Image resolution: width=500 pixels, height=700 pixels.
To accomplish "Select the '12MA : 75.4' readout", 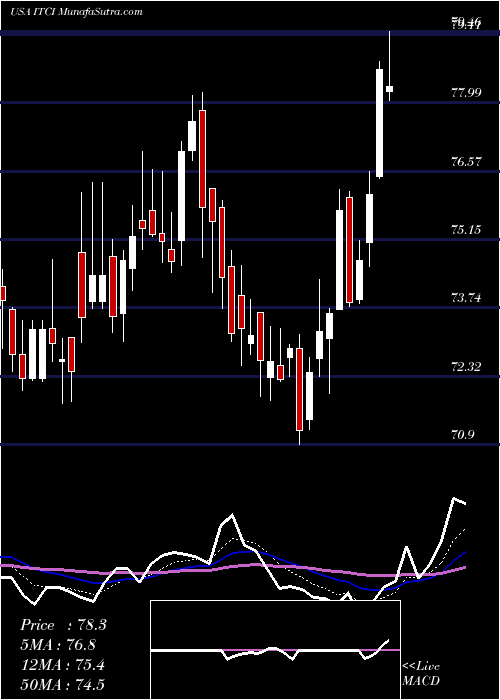I will [x=62, y=665].
